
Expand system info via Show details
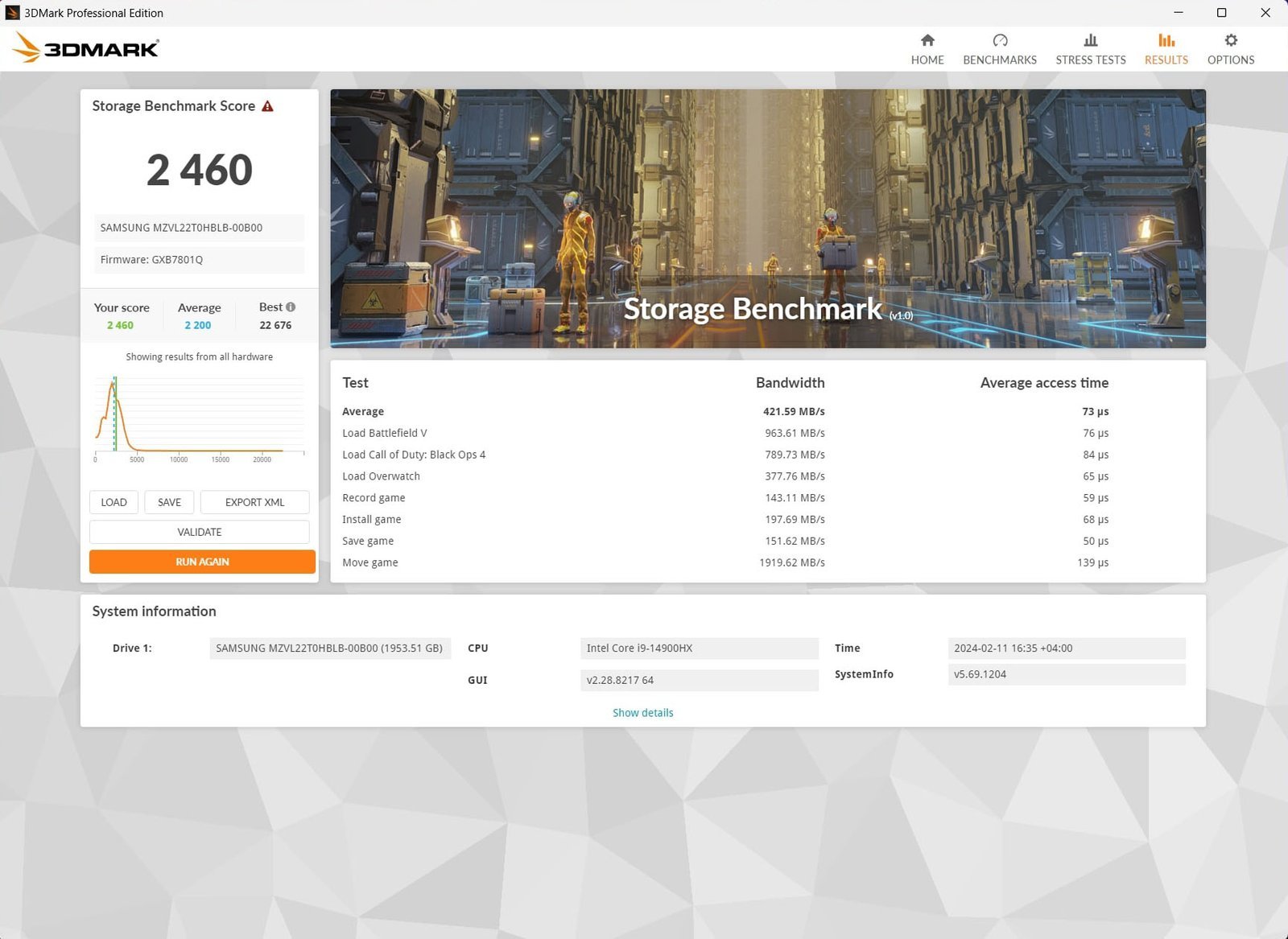click(642, 713)
